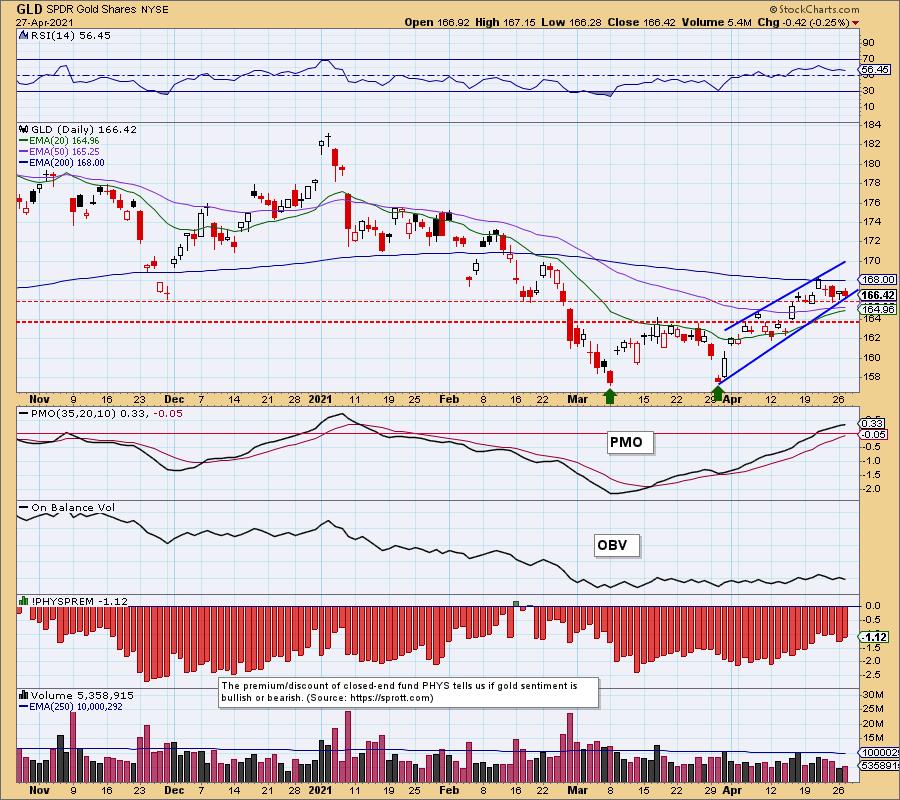The height and width of the screenshot is (800, 900).
Task: Click the PHYS premium/discount explanation note
Action: (x=409, y=692)
